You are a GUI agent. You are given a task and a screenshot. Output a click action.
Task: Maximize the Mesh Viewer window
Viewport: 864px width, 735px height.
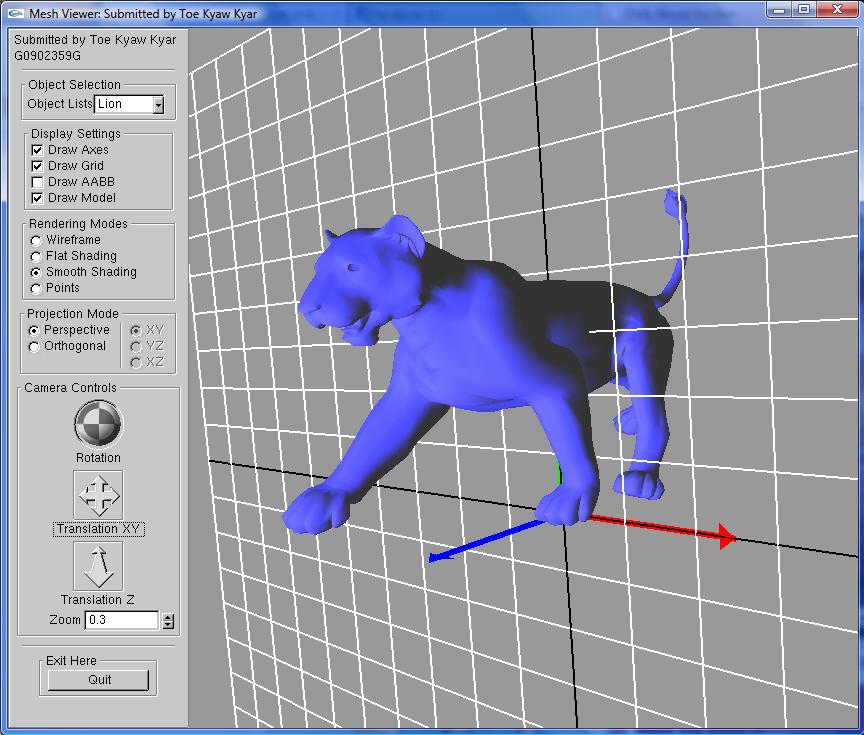(x=804, y=10)
